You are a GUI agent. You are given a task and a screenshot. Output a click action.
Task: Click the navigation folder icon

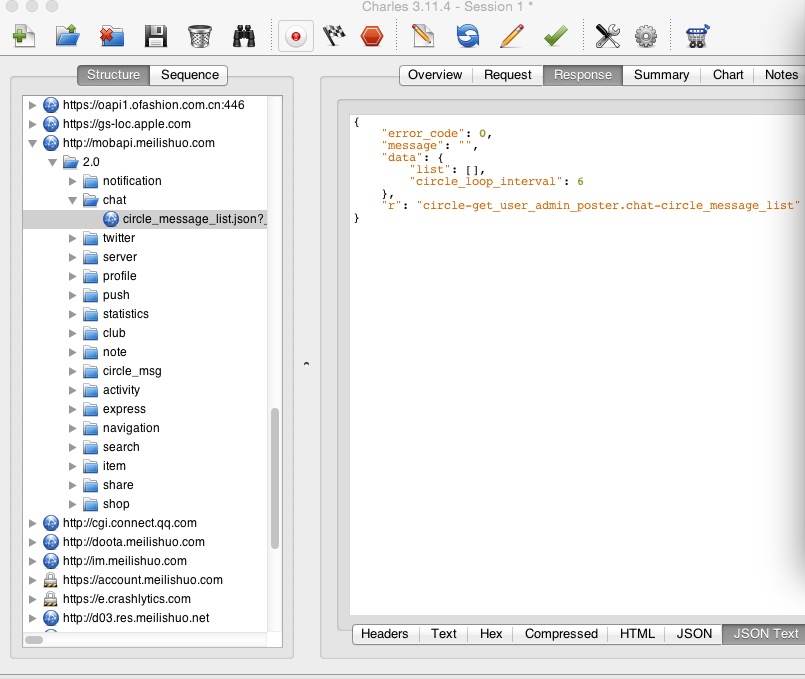[90, 428]
